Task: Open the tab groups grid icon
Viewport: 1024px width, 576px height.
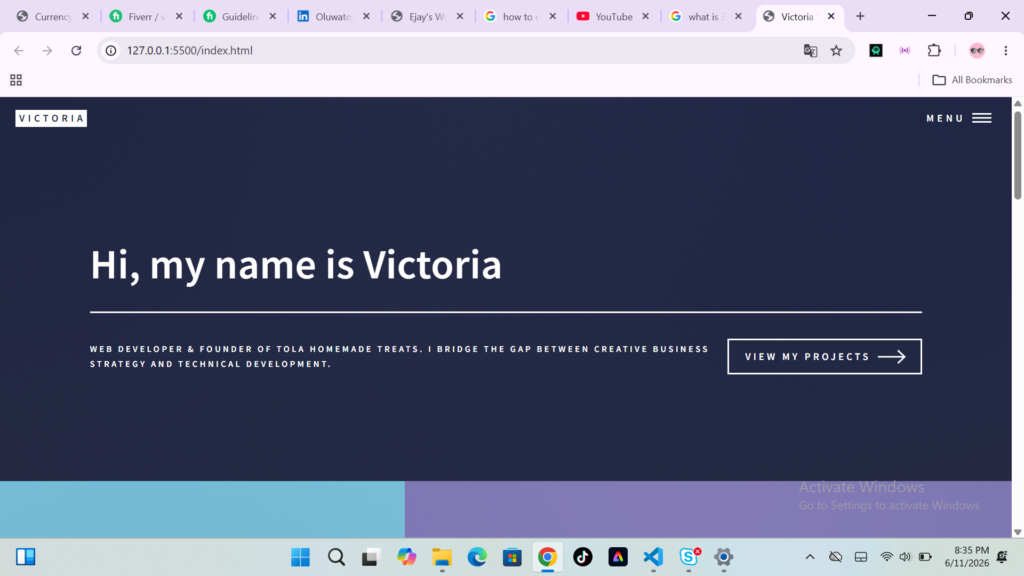Action: click(x=16, y=80)
